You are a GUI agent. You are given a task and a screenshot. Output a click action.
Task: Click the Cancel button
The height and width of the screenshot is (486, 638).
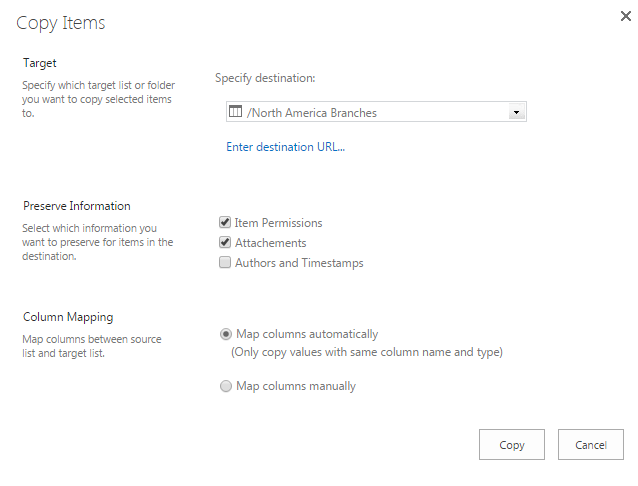[x=591, y=444]
